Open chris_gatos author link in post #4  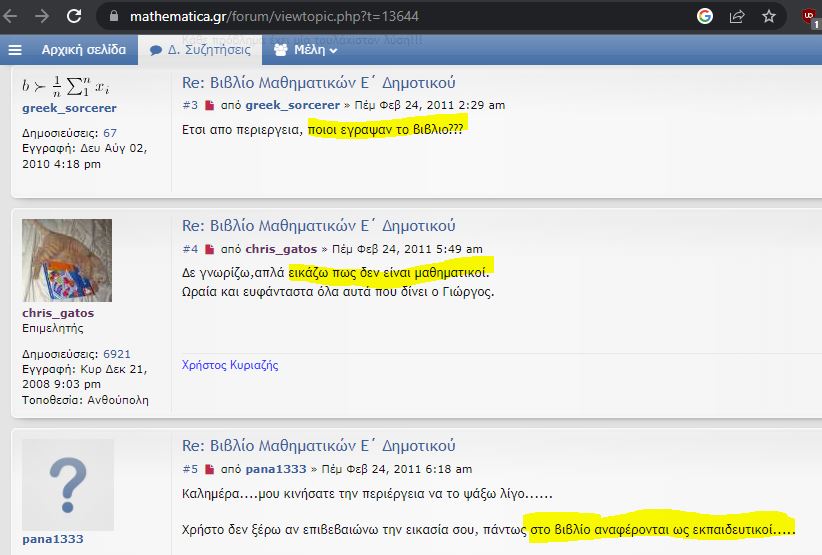[x=282, y=249]
